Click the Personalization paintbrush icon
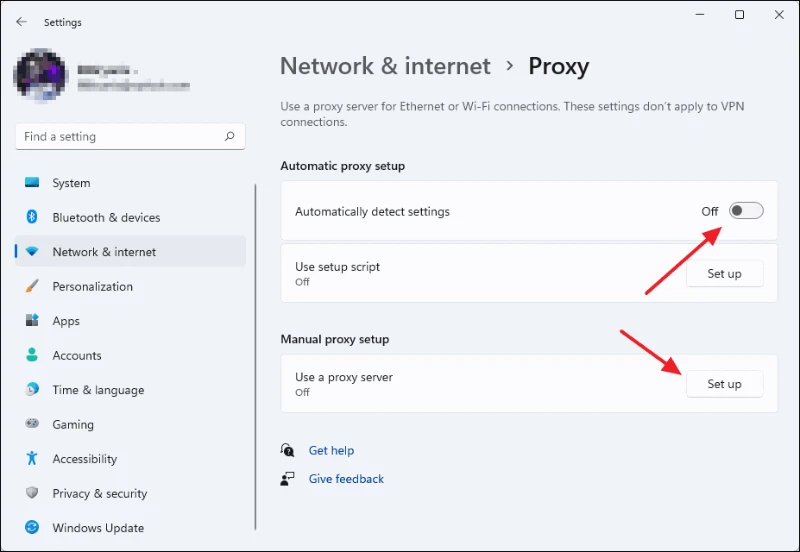 tap(32, 286)
